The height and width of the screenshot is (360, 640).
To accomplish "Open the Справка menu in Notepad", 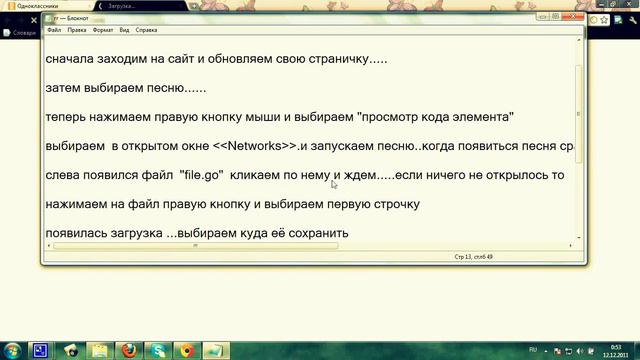I will click(146, 30).
